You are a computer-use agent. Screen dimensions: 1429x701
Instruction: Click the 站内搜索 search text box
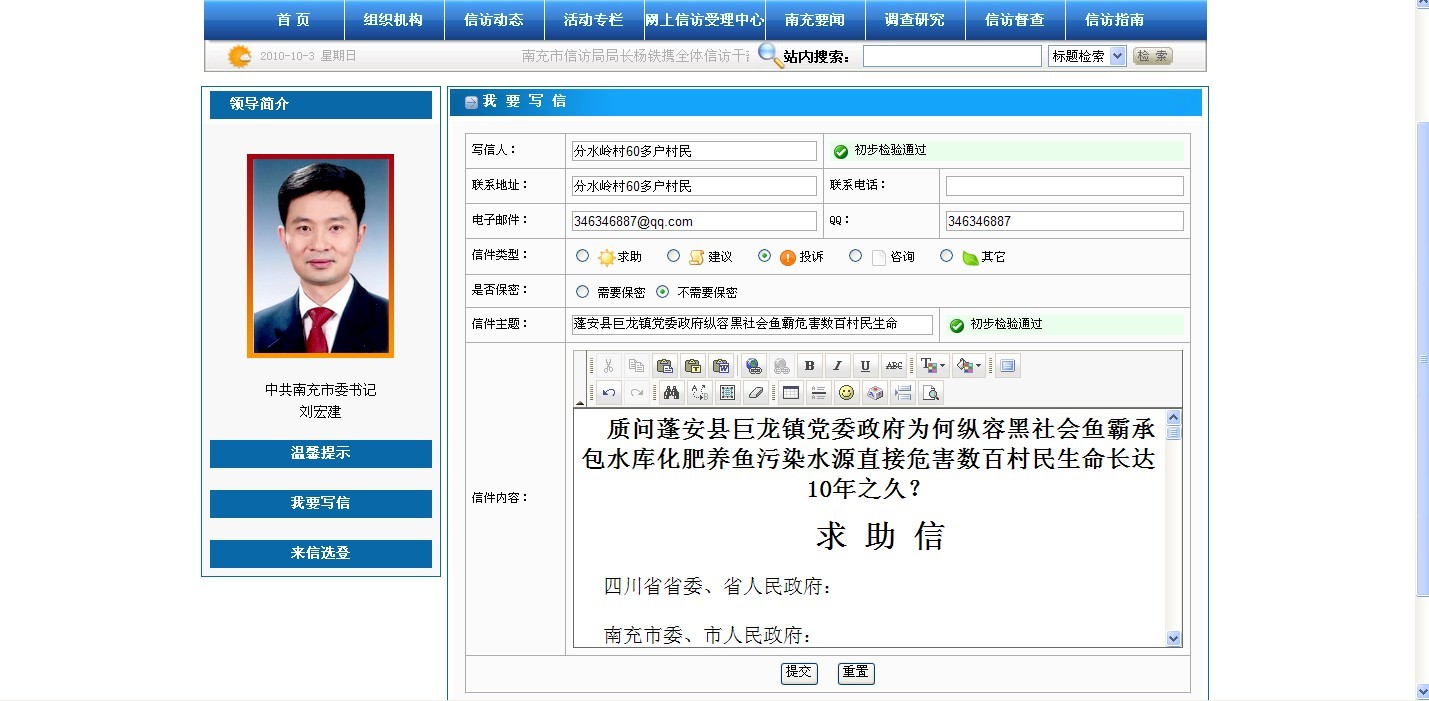952,56
